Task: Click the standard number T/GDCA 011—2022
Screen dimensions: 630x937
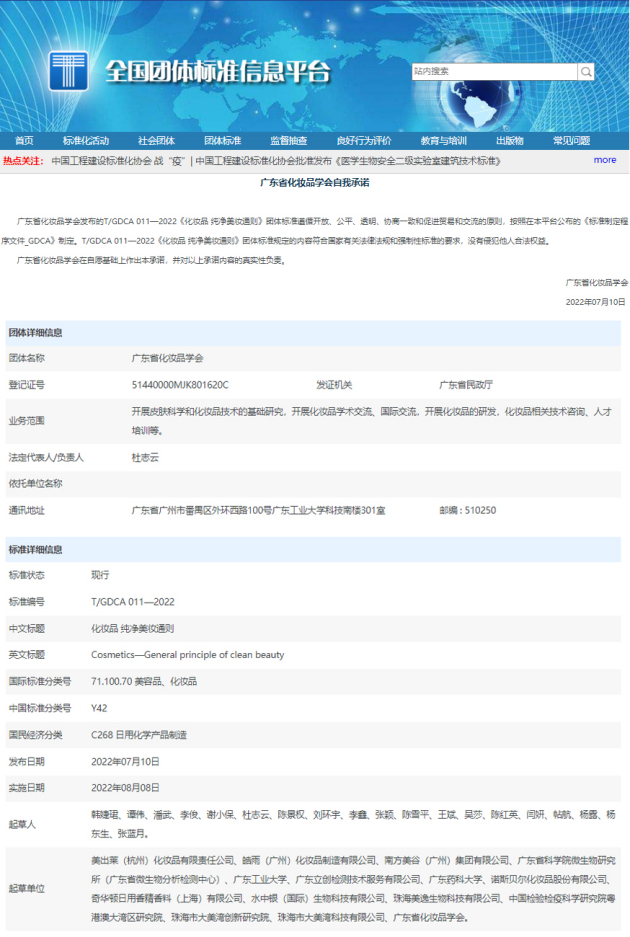Action: click(133, 602)
